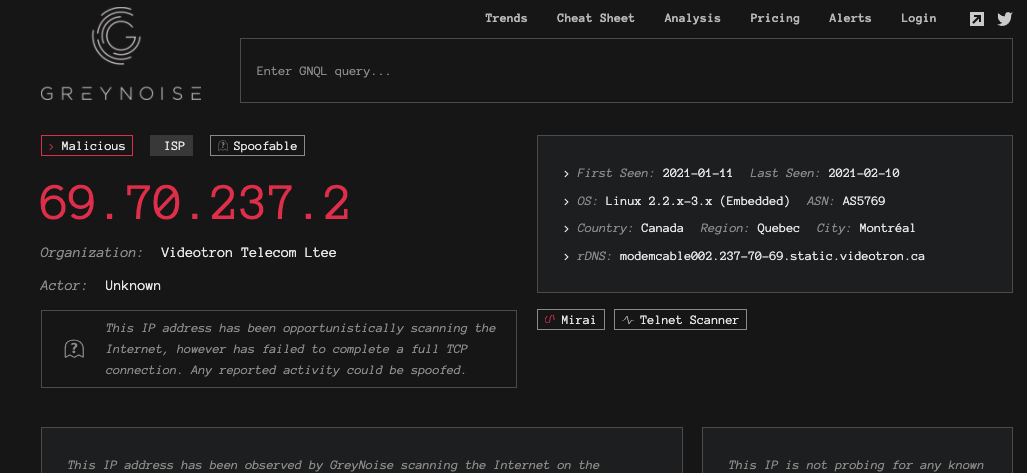Click the rDNS hostname modemcable002.237-70-69.static.videotron.ca

772,256
